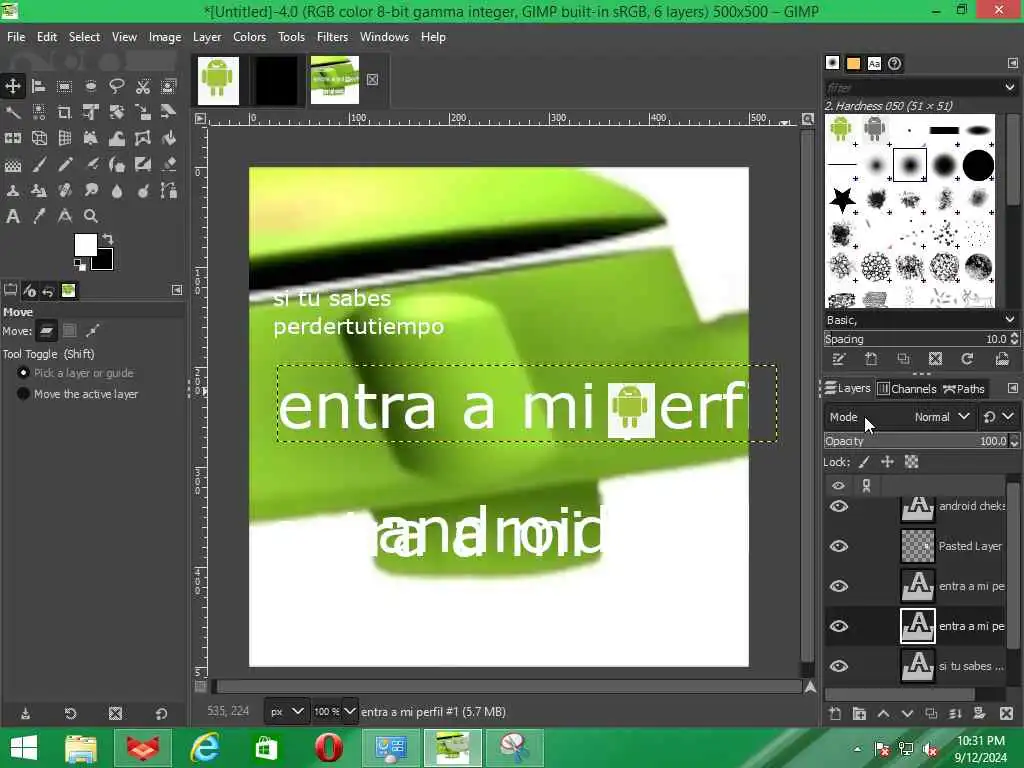This screenshot has height=768, width=1024.
Task: Select the Fuzzy Select wand tool
Action: pos(12,112)
